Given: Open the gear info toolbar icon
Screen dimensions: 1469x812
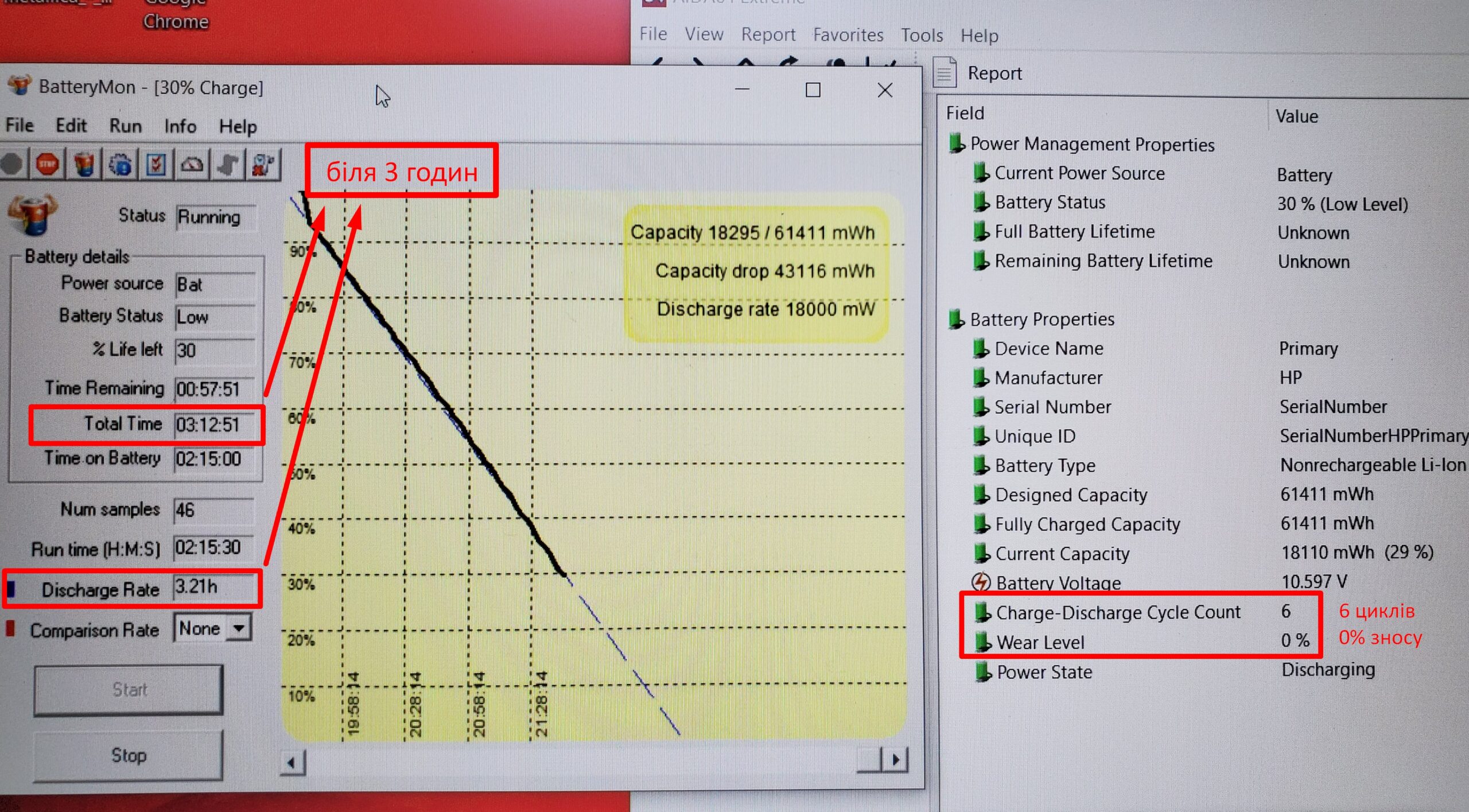Looking at the screenshot, I should coord(121,165).
